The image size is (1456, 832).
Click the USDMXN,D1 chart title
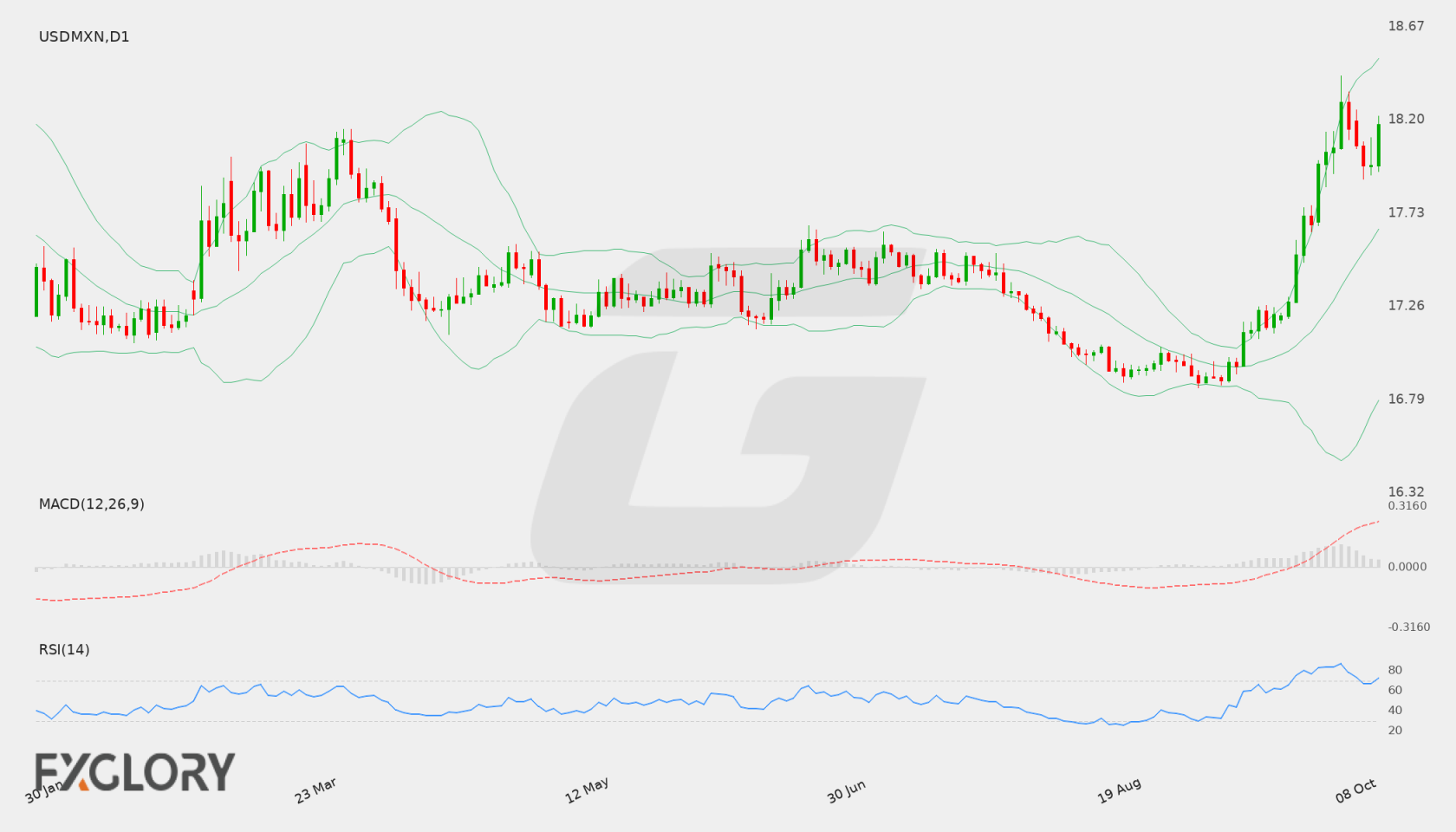point(84,36)
